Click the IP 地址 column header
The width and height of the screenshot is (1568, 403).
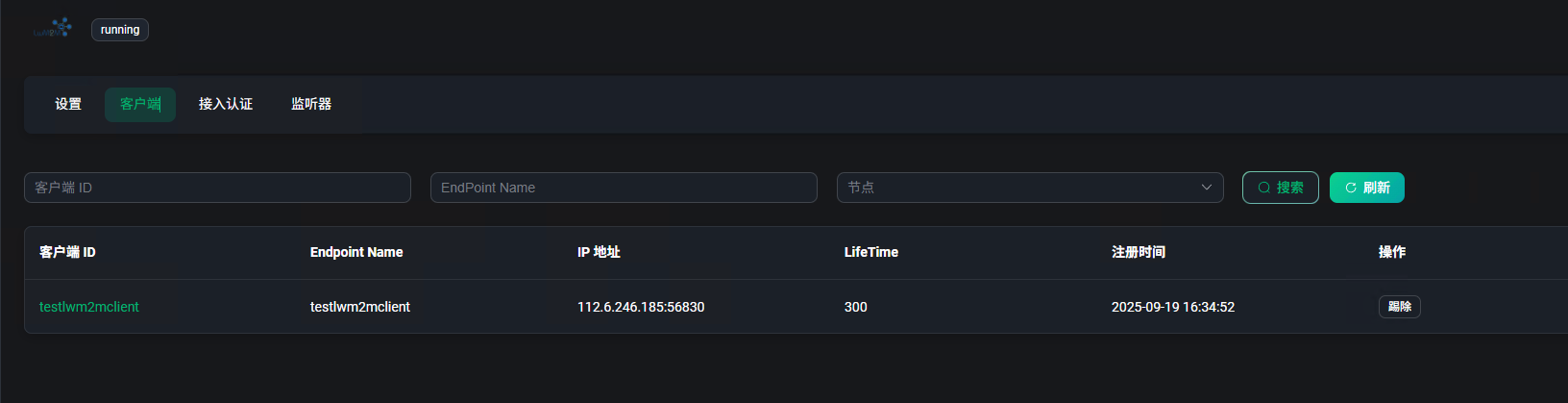click(x=599, y=252)
